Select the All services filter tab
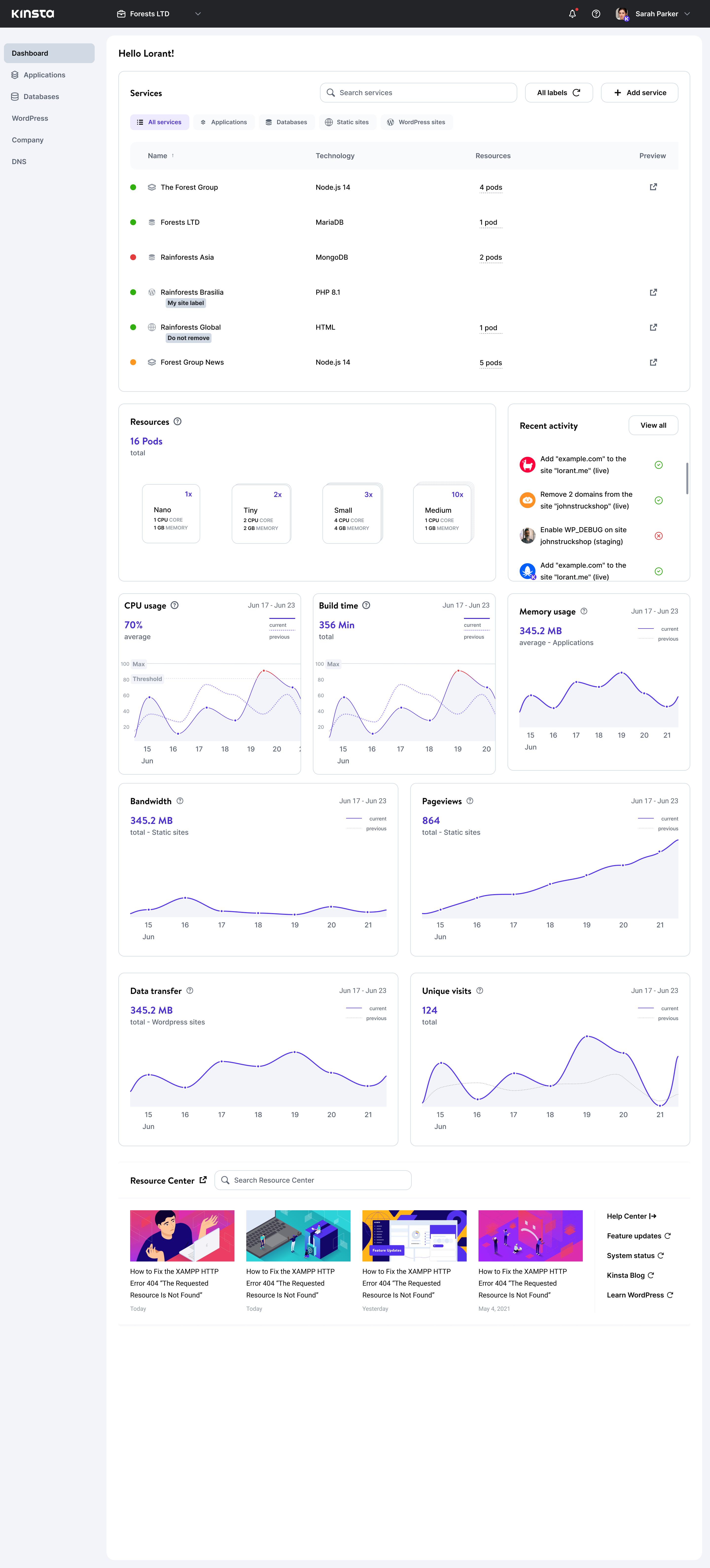The width and height of the screenshot is (710, 1568). tap(160, 122)
